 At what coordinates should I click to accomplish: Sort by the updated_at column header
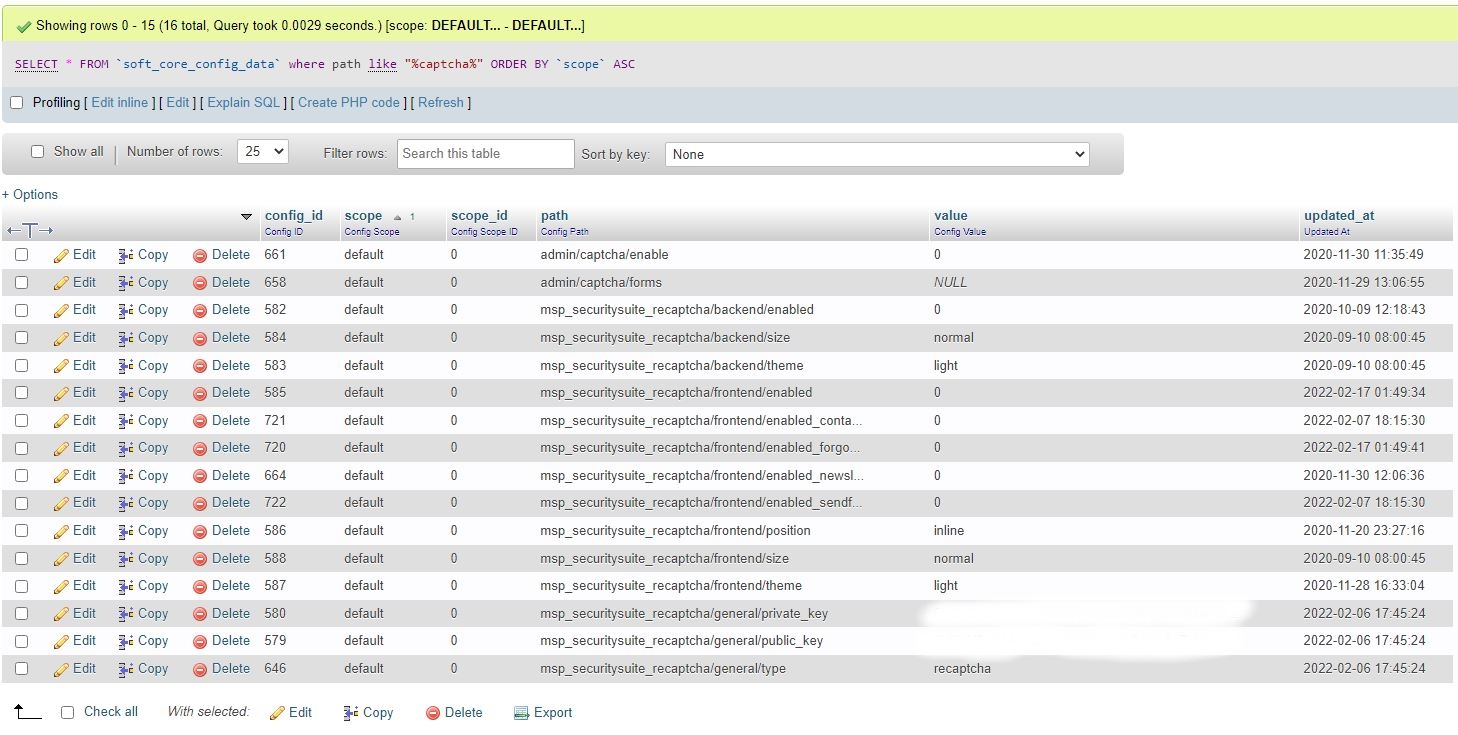1338,215
